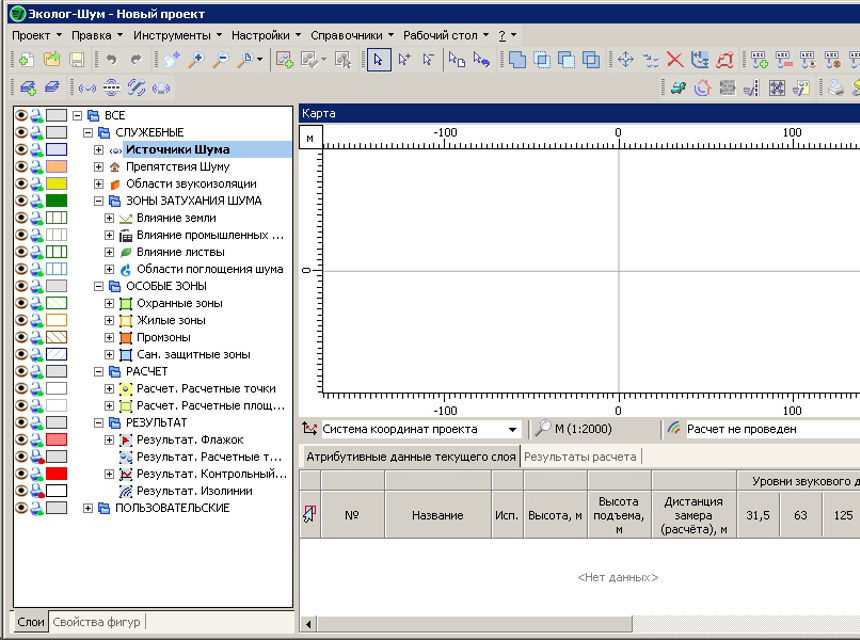Viewport: 860px width, 640px height.
Task: Toggle eye for Результат. Флажок layer
Action: (x=21, y=439)
